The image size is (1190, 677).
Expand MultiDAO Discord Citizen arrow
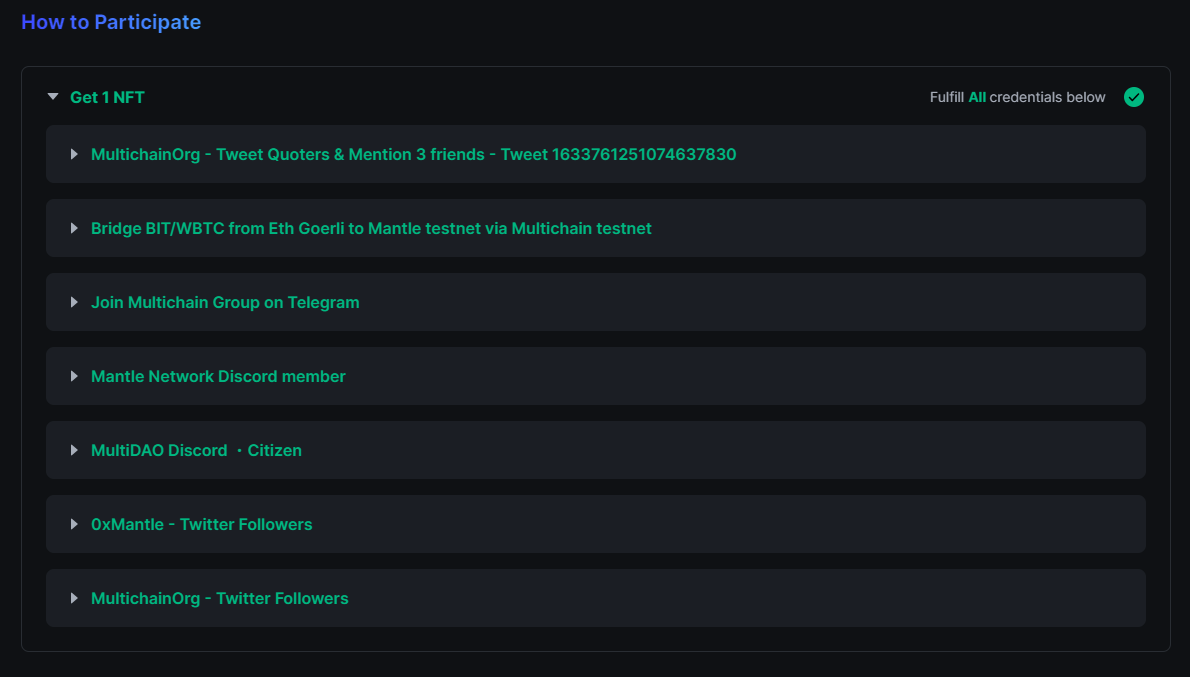pos(74,450)
